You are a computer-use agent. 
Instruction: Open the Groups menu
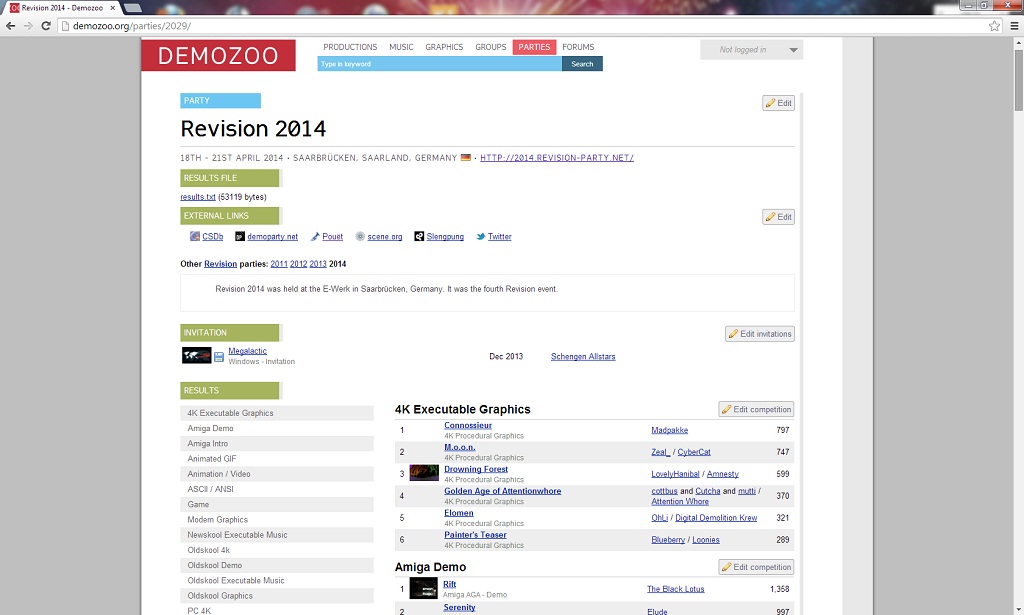490,47
